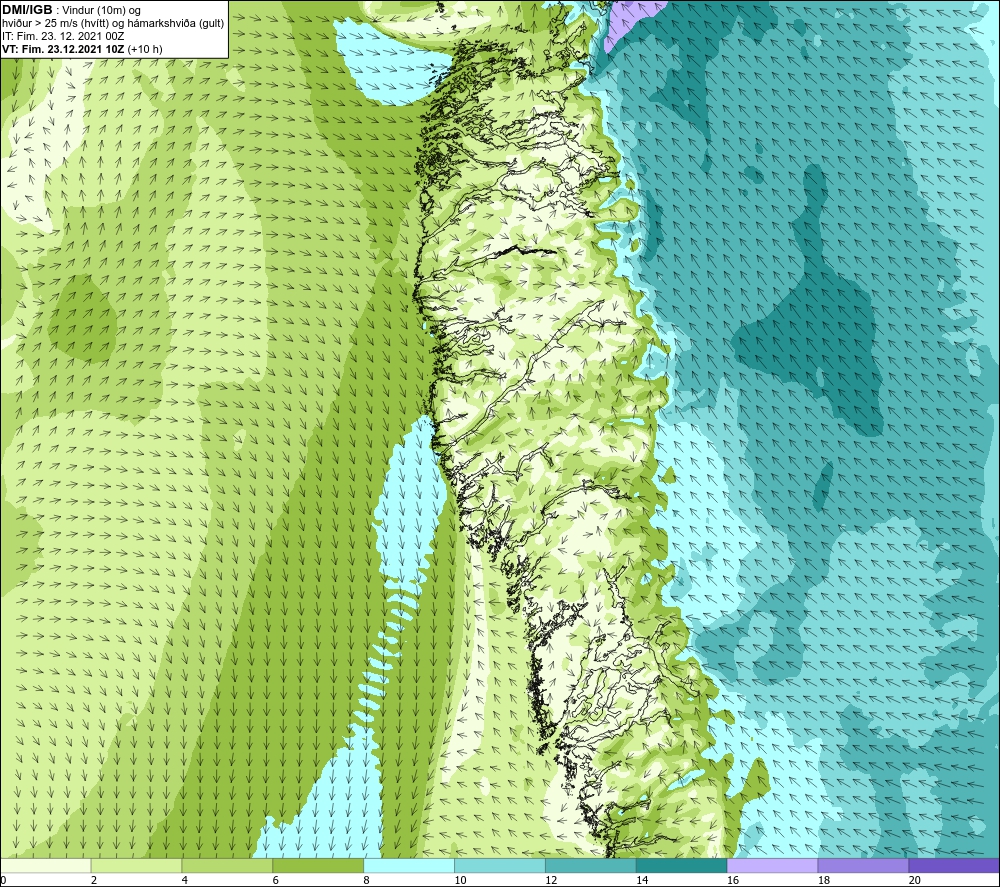Click the above-20 m/s dark violet swatch
1000x887 pixels.
coord(954,865)
